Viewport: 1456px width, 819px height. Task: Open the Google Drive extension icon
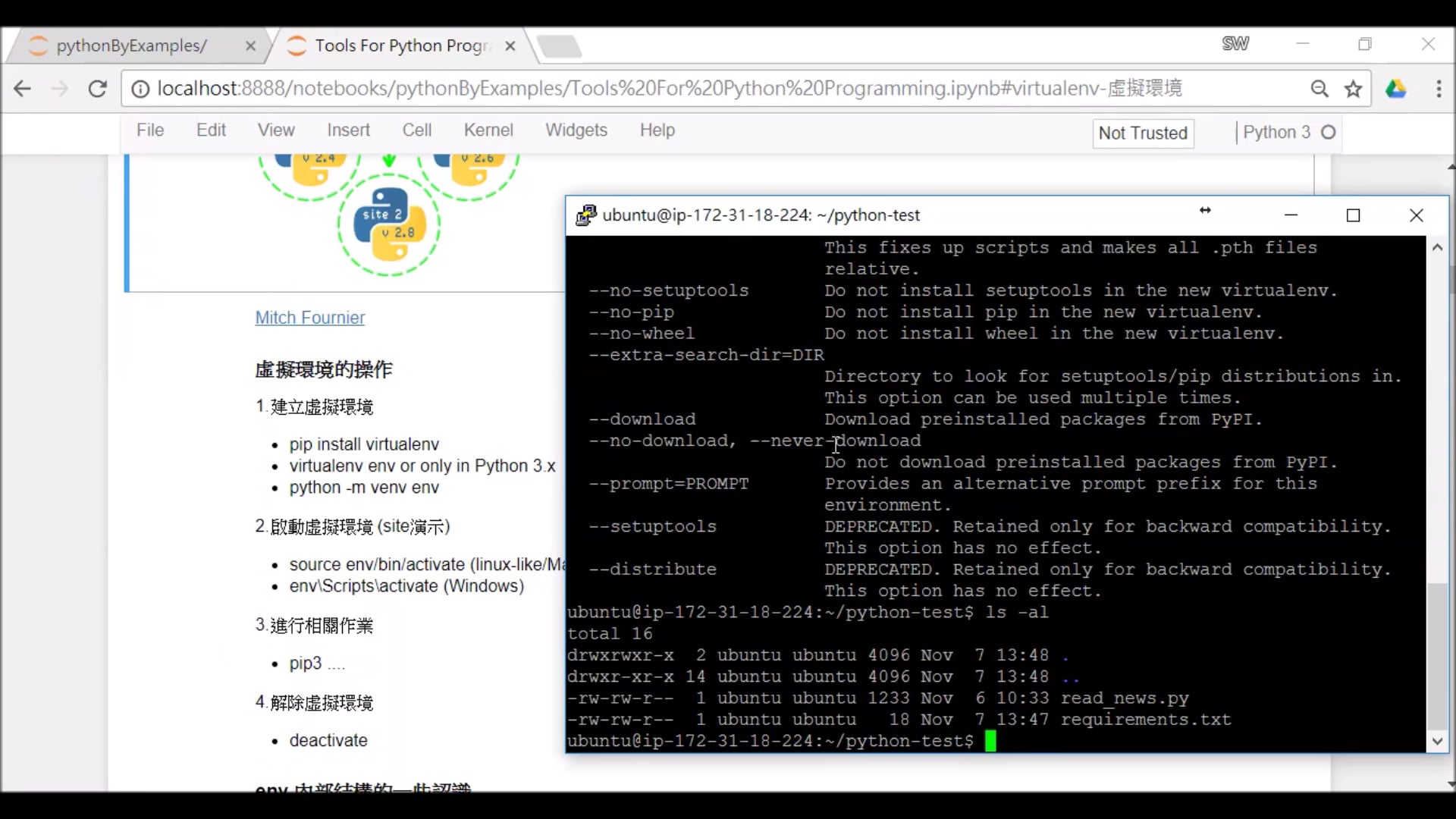[1397, 89]
